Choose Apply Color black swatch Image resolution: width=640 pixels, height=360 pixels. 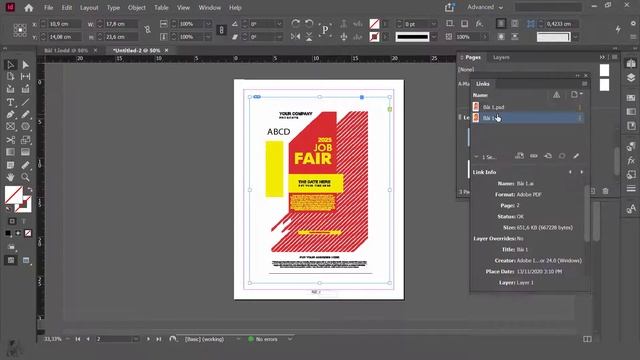pos(8,233)
